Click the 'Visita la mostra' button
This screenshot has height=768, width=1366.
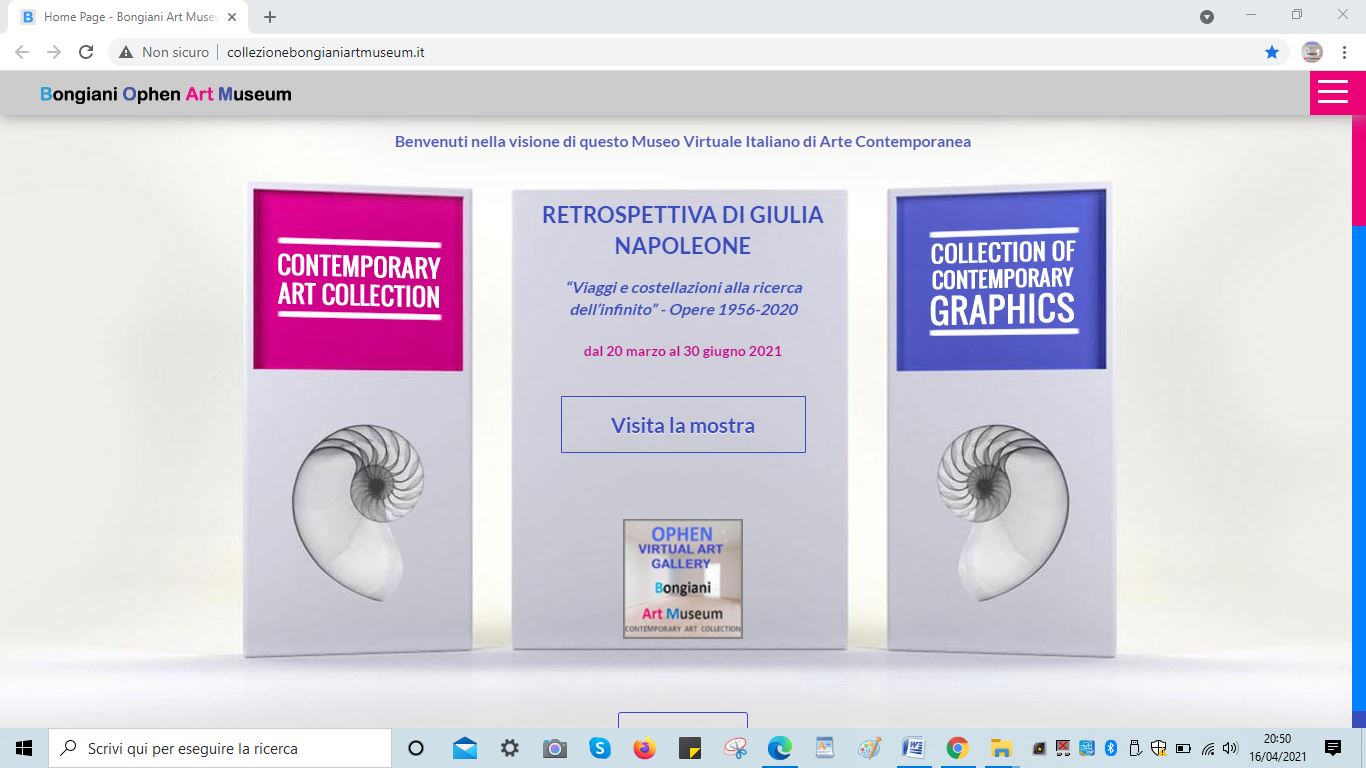click(683, 425)
